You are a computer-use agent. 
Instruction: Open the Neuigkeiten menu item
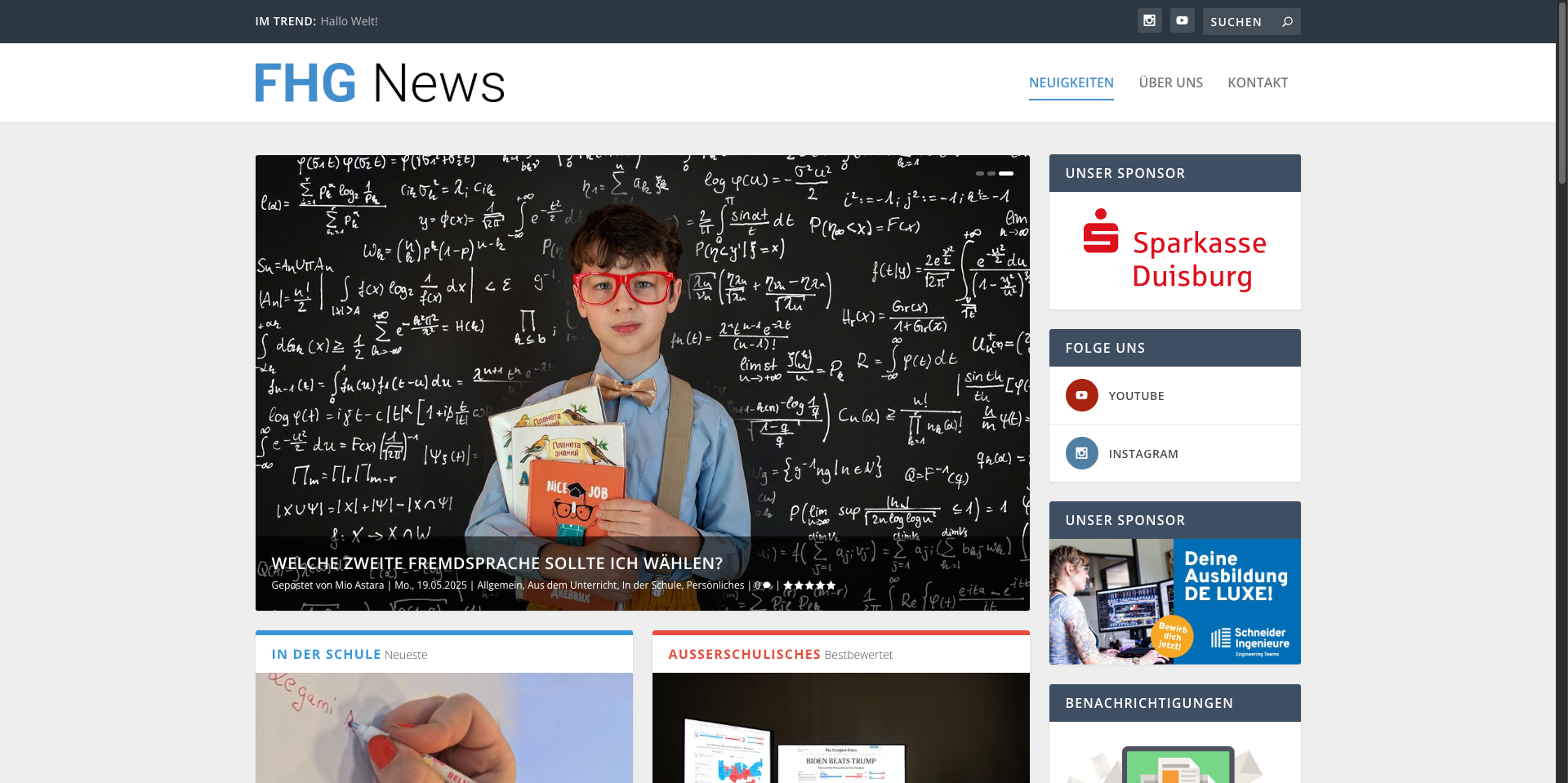1071,82
